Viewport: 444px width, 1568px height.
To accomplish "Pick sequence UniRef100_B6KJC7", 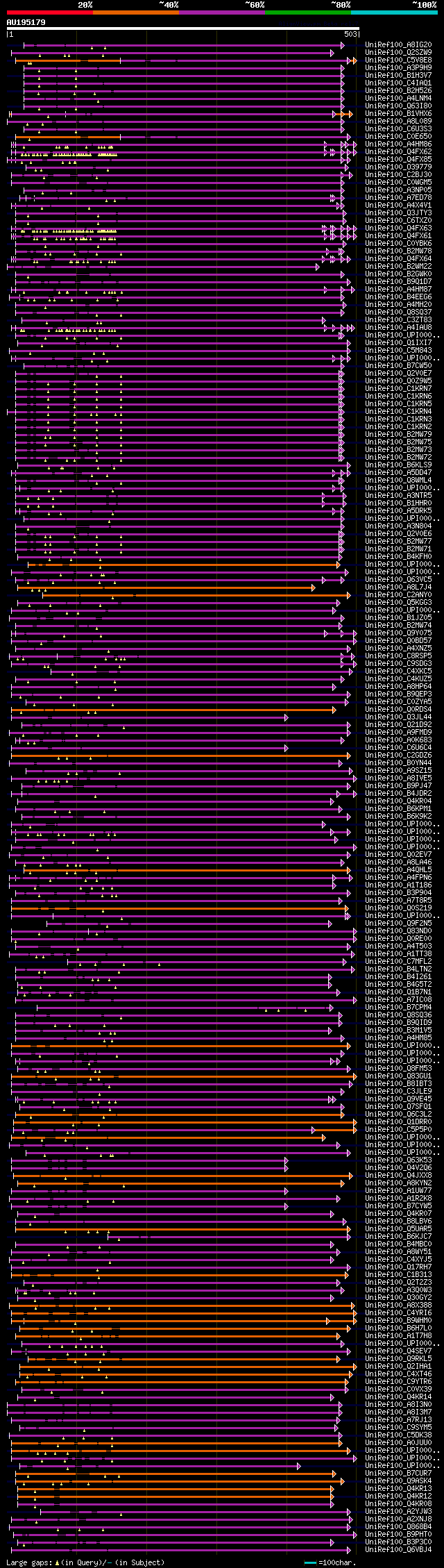I will pos(398,1236).
